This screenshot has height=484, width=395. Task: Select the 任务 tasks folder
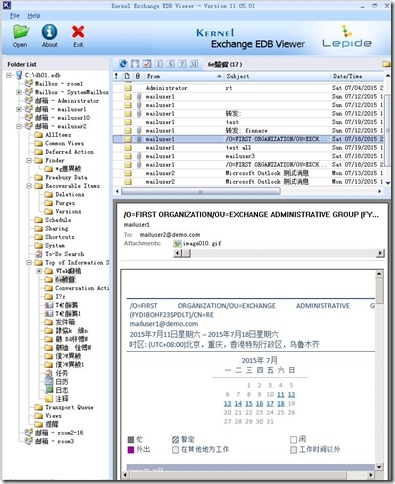click(62, 373)
